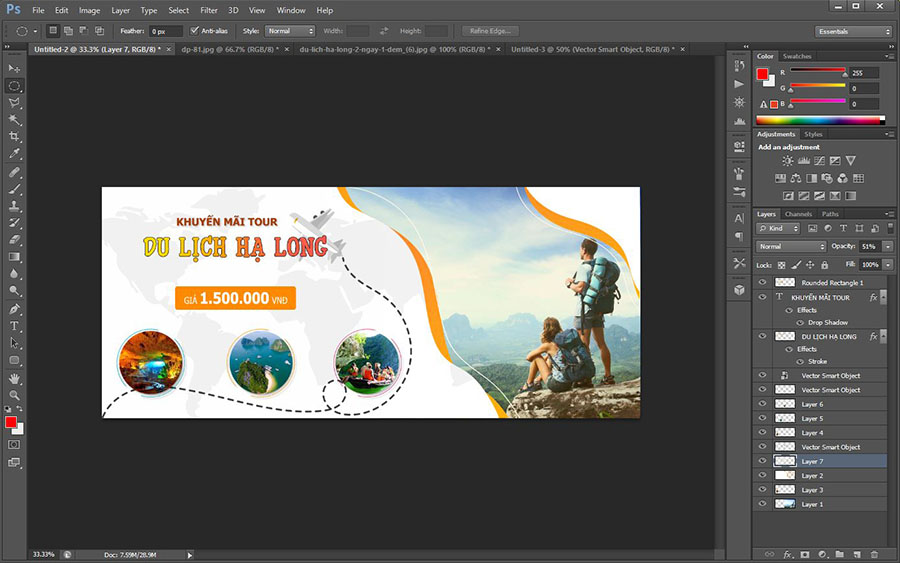The width and height of the screenshot is (900, 563).
Task: Open the Essentials workspace dropdown
Action: click(853, 31)
